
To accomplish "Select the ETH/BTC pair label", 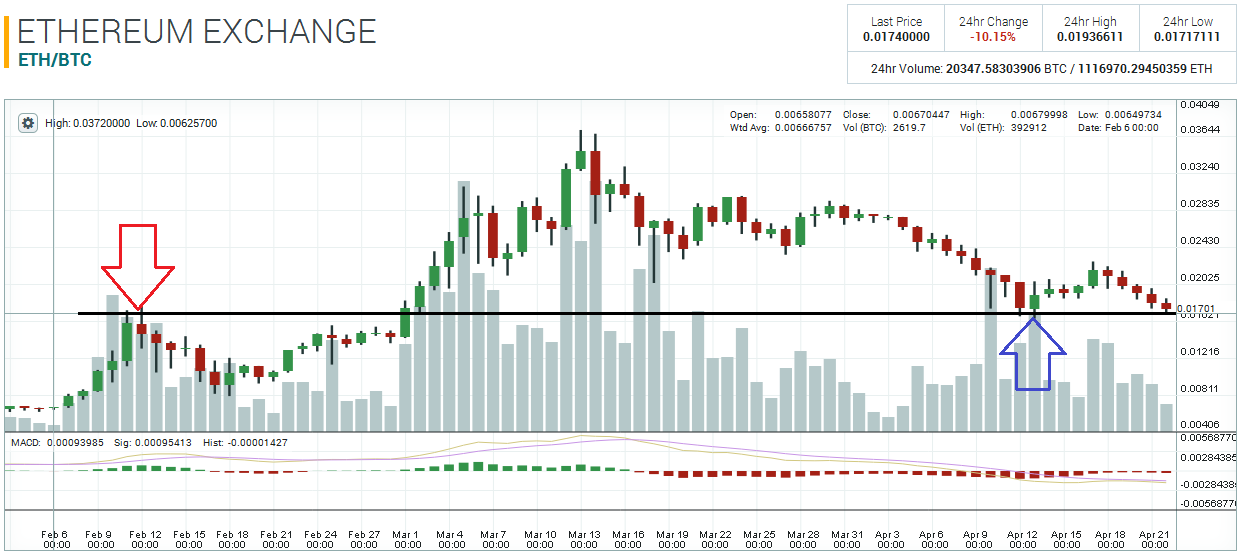I will (55, 60).
